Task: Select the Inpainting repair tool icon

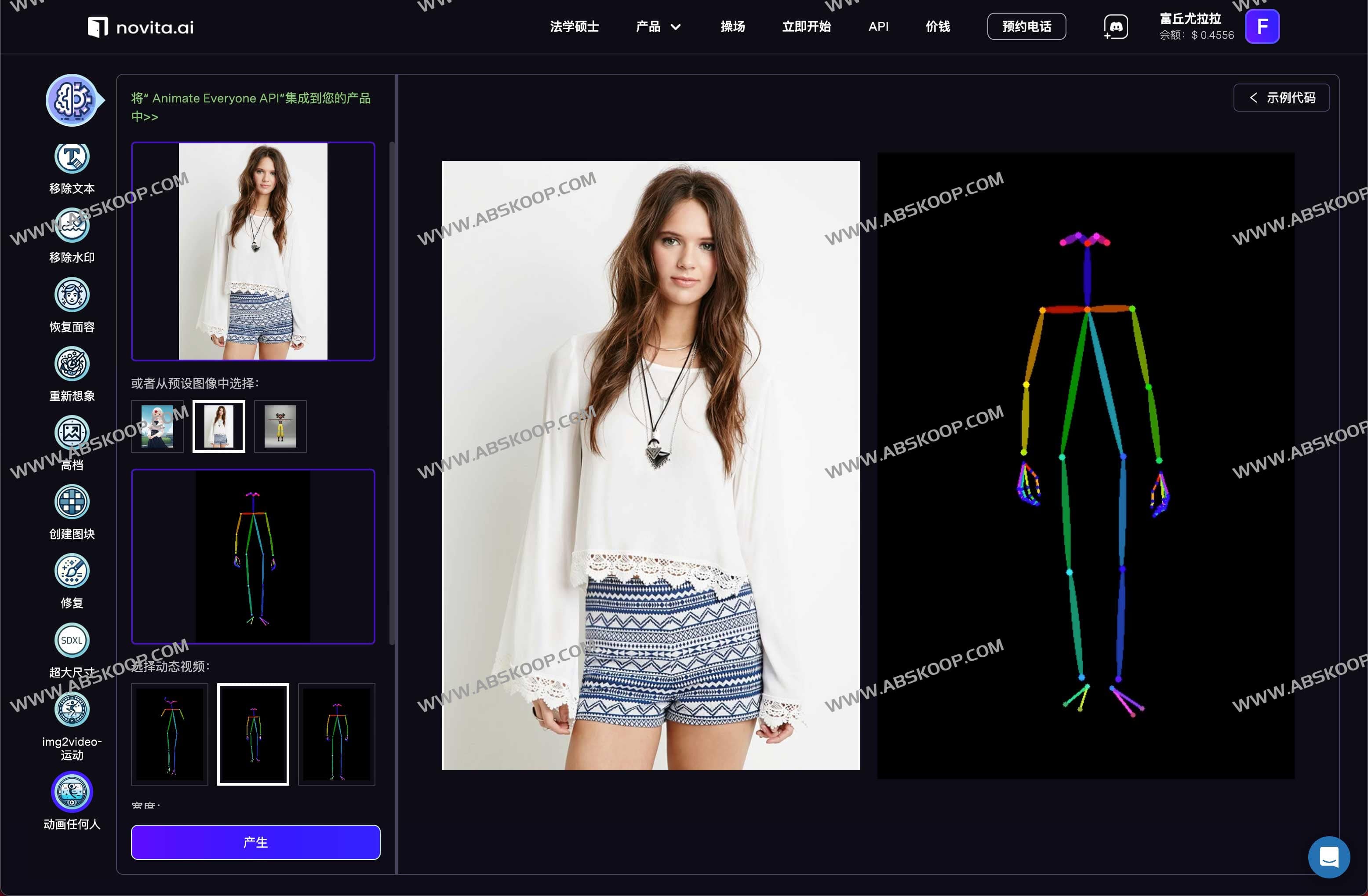Action: point(72,571)
